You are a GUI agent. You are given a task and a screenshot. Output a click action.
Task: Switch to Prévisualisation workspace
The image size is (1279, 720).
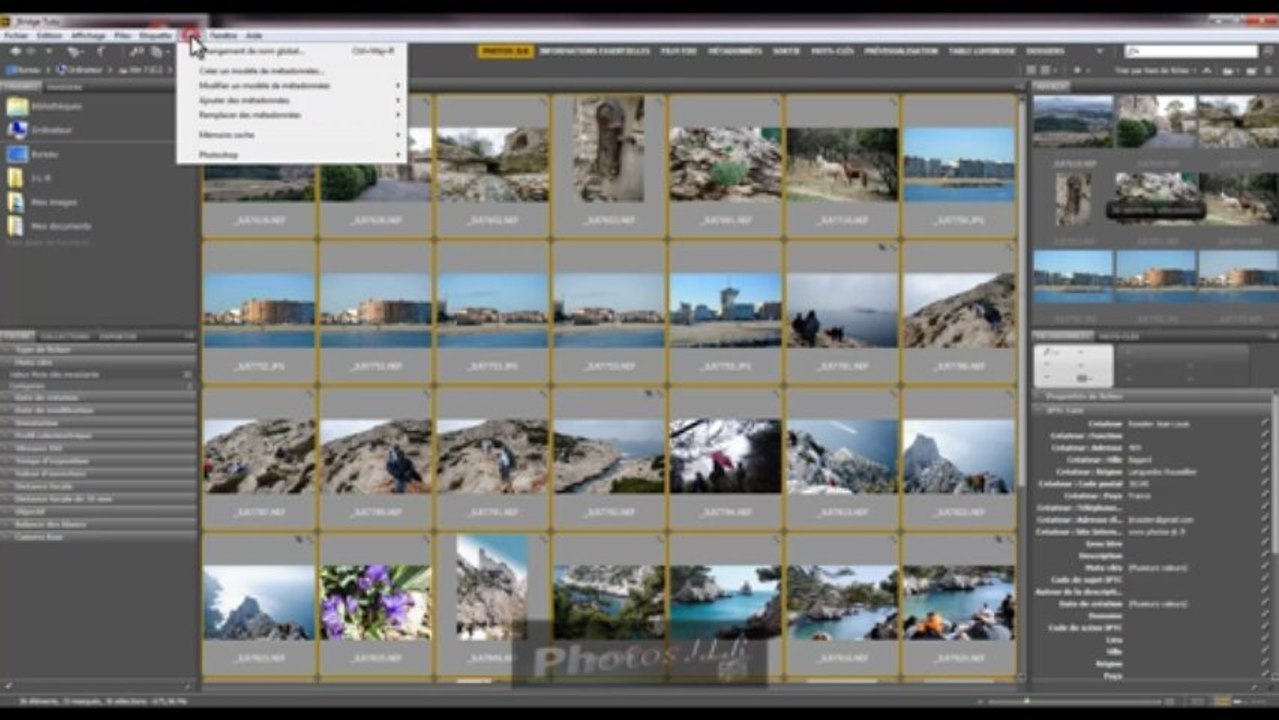pyautogui.click(x=900, y=51)
